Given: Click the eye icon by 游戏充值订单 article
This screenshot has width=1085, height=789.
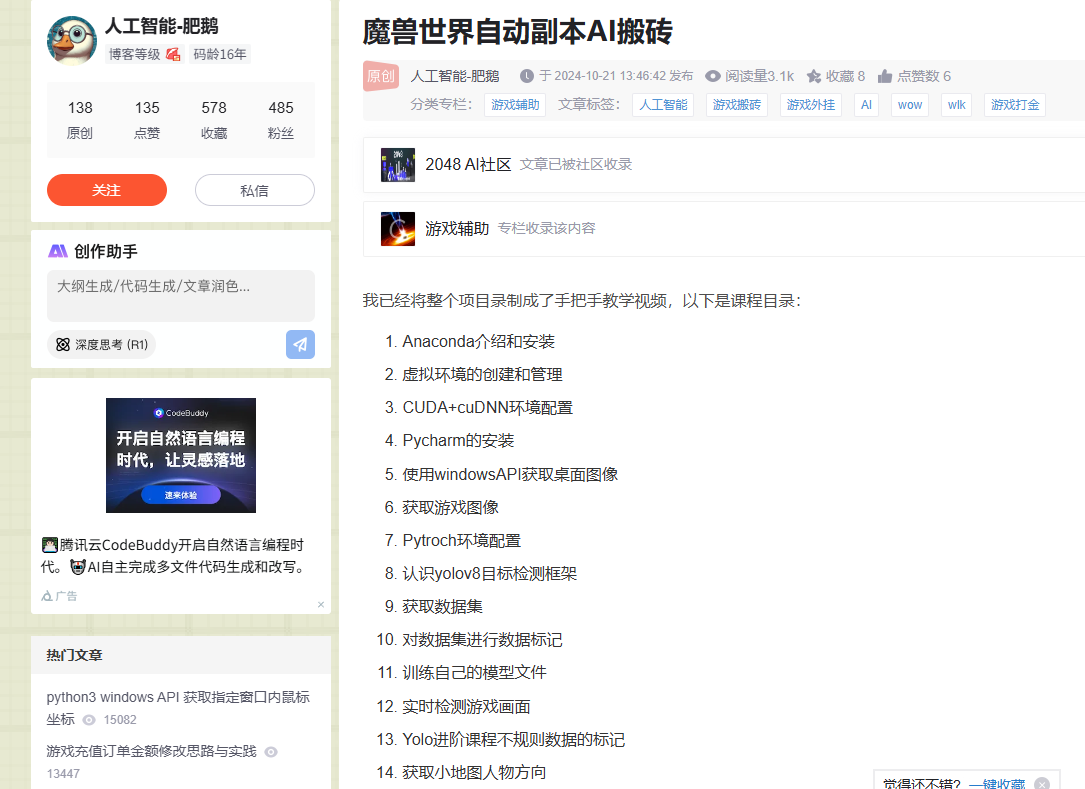Looking at the screenshot, I should (271, 752).
